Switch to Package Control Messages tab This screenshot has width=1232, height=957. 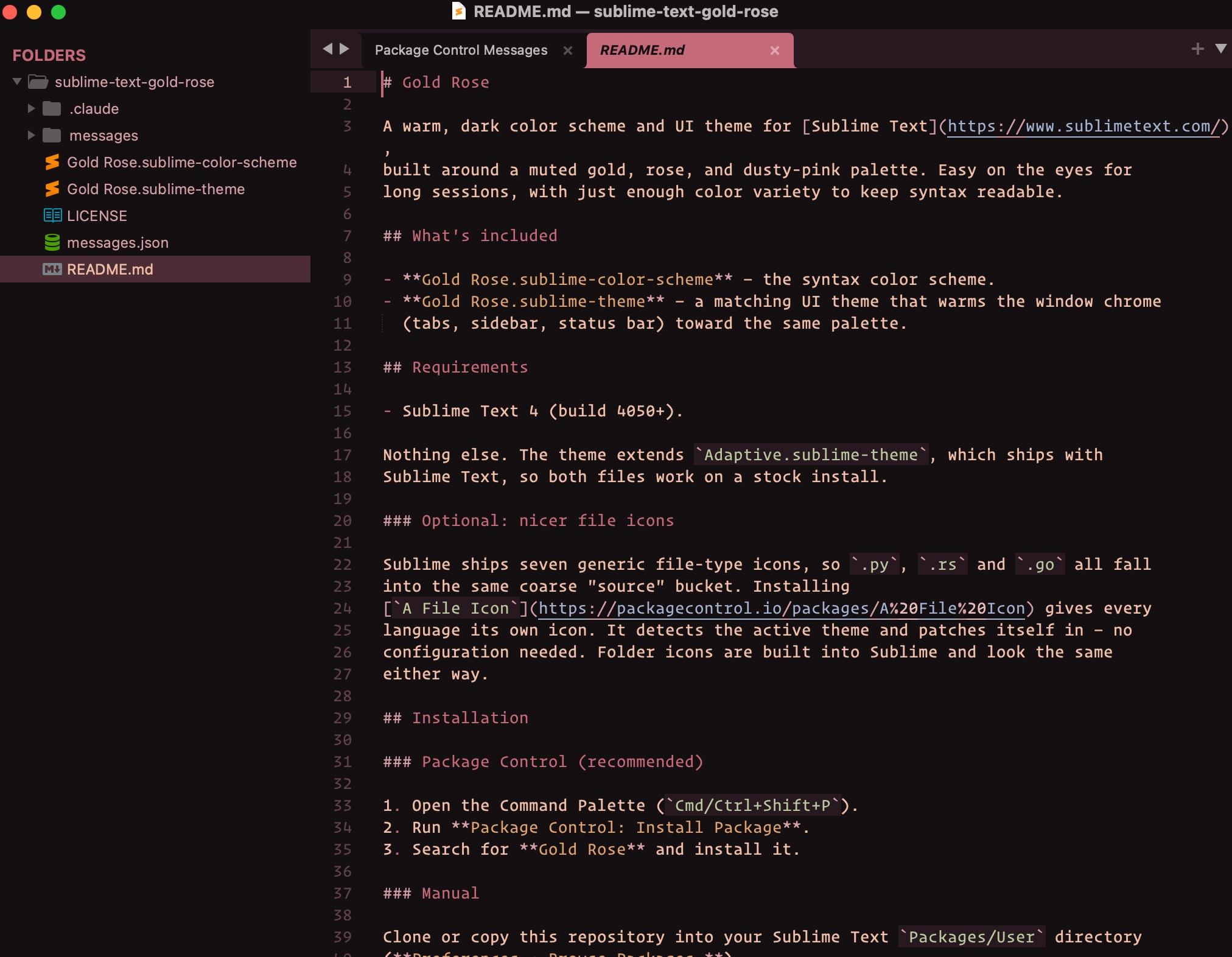pos(461,51)
